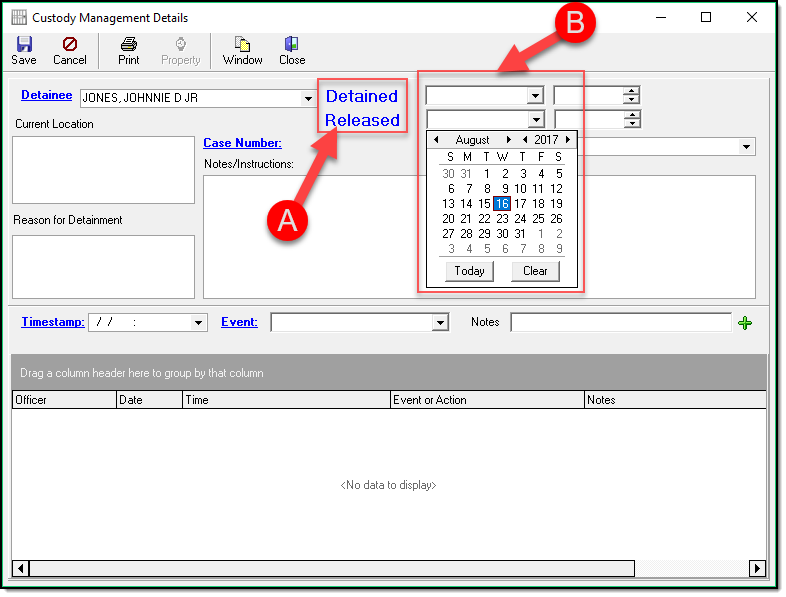This screenshot has height=597, width=786.
Task: Open the Event dropdown list
Action: 440,322
